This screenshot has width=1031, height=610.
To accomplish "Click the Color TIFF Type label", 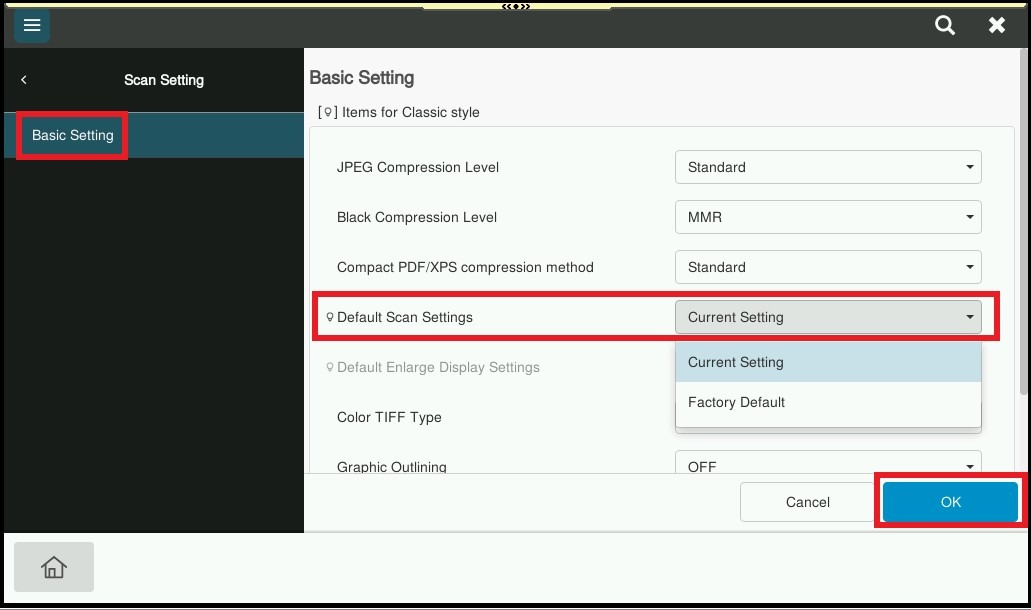I will (389, 417).
